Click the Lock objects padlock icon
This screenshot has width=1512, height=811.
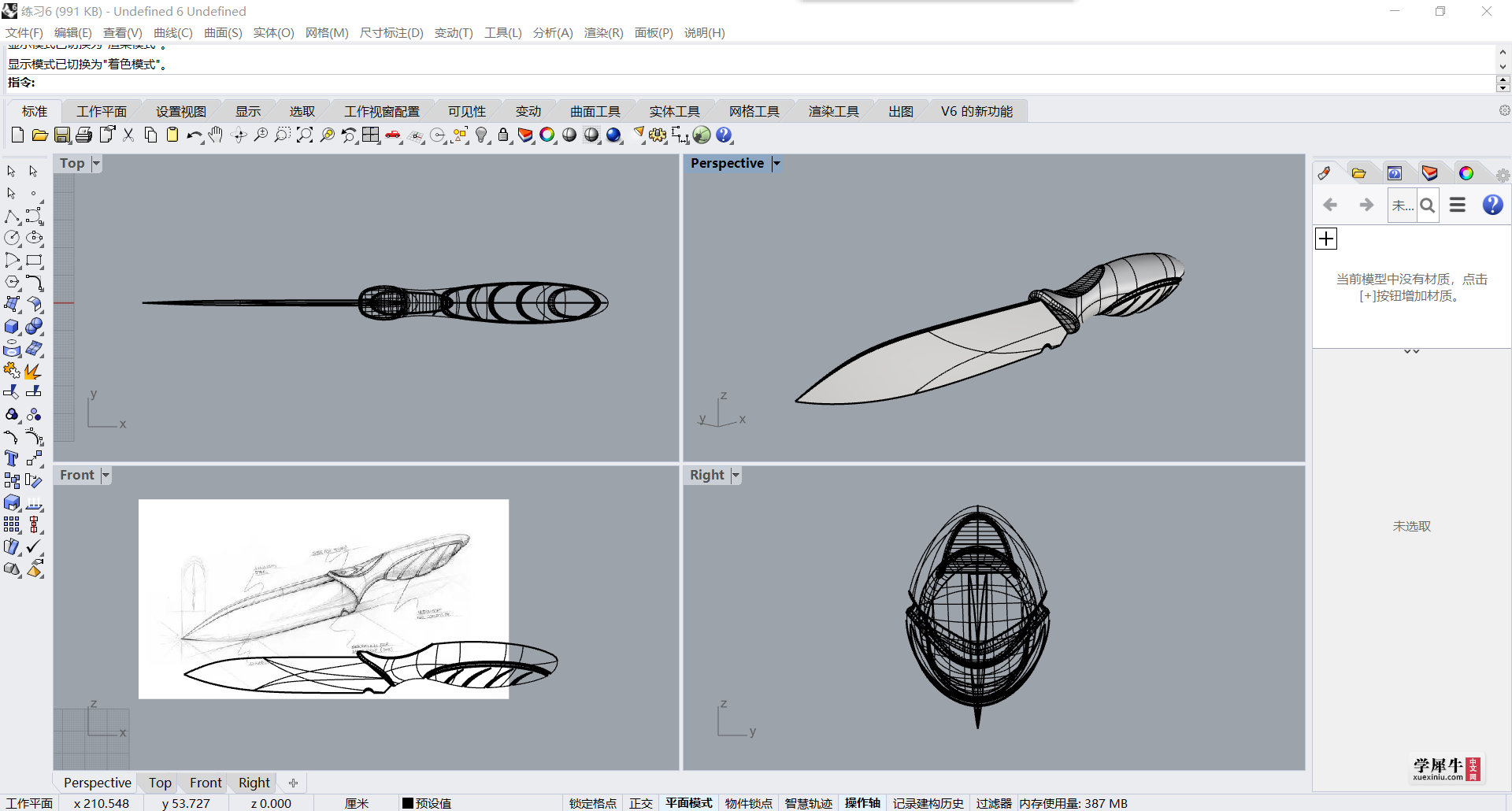coord(503,135)
